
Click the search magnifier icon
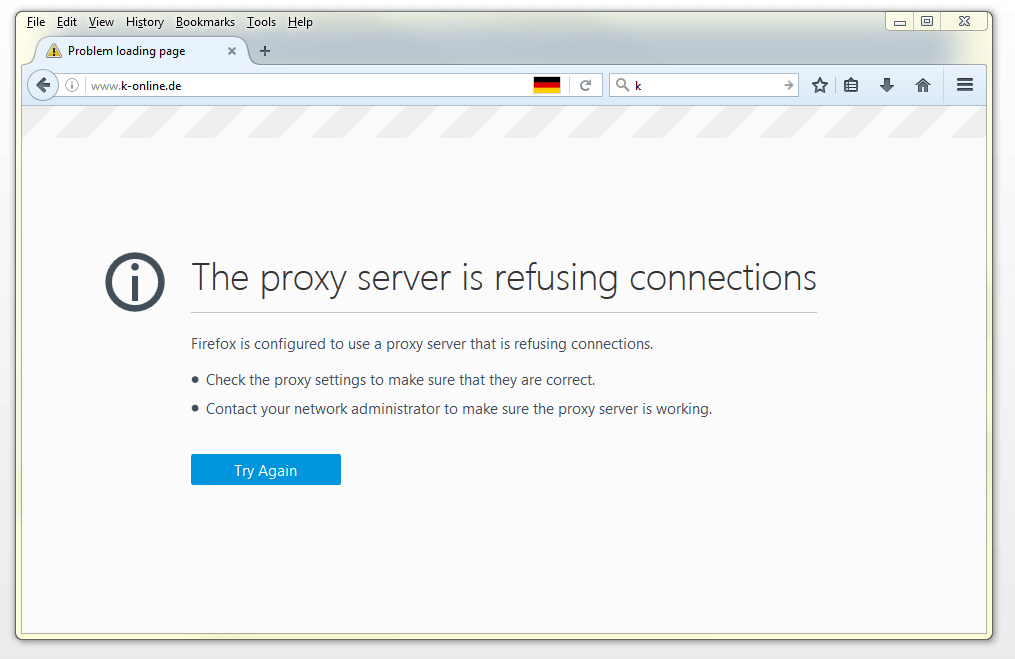click(622, 85)
